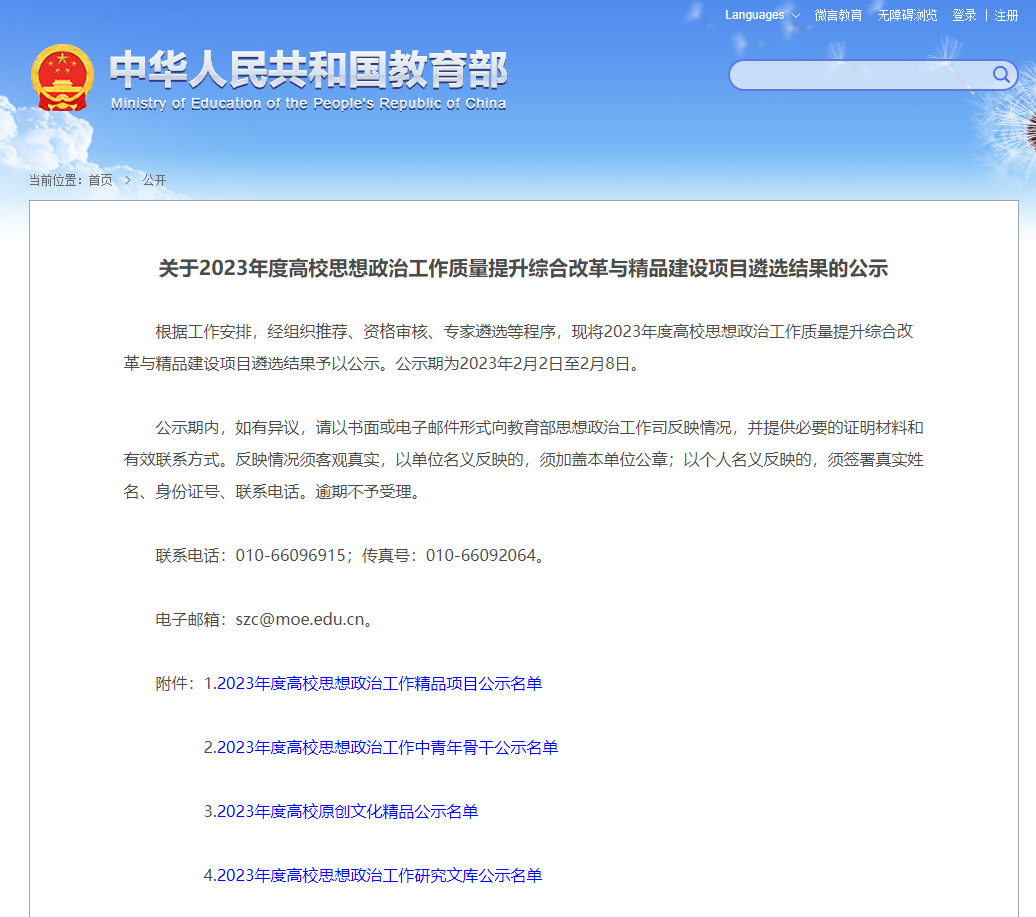Click 注册 to register an account
The height and width of the screenshot is (917, 1036).
coord(1006,15)
